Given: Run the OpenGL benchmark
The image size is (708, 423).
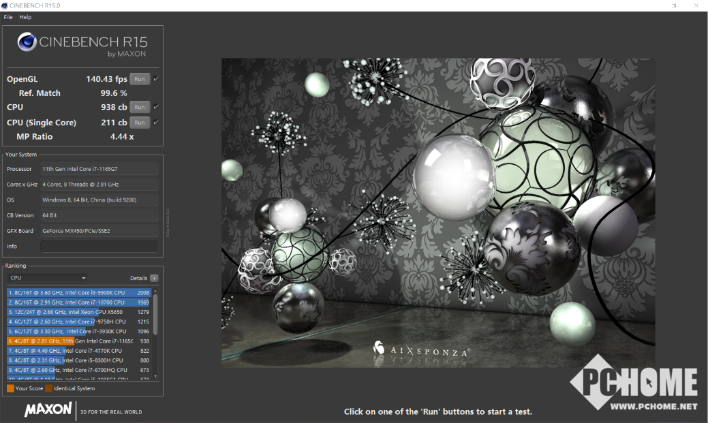Looking at the screenshot, I should [140, 79].
